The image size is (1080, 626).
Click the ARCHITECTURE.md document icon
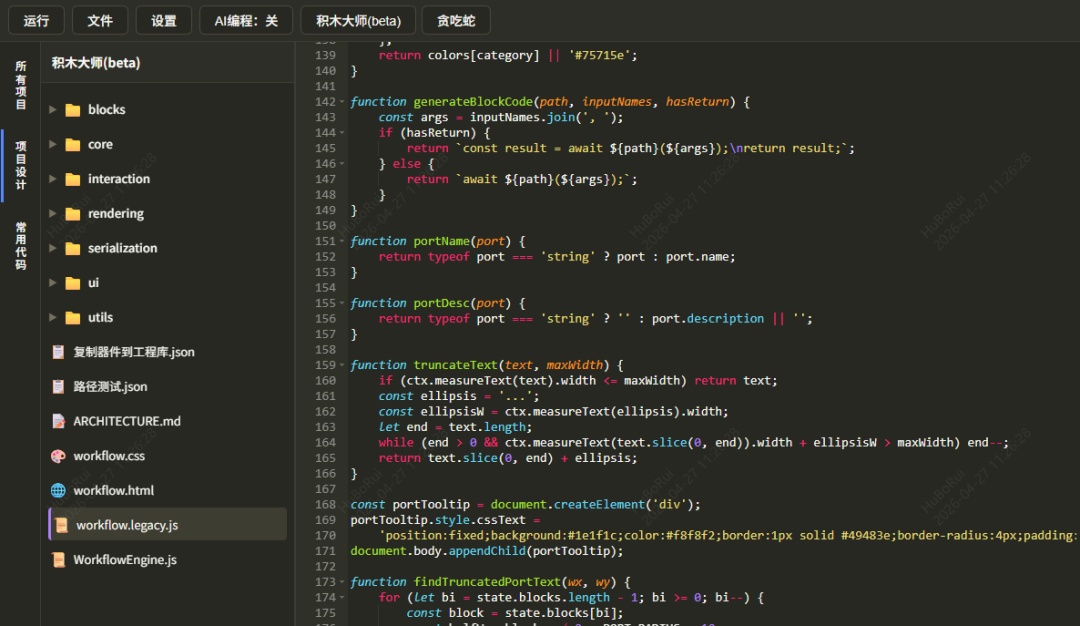point(59,421)
